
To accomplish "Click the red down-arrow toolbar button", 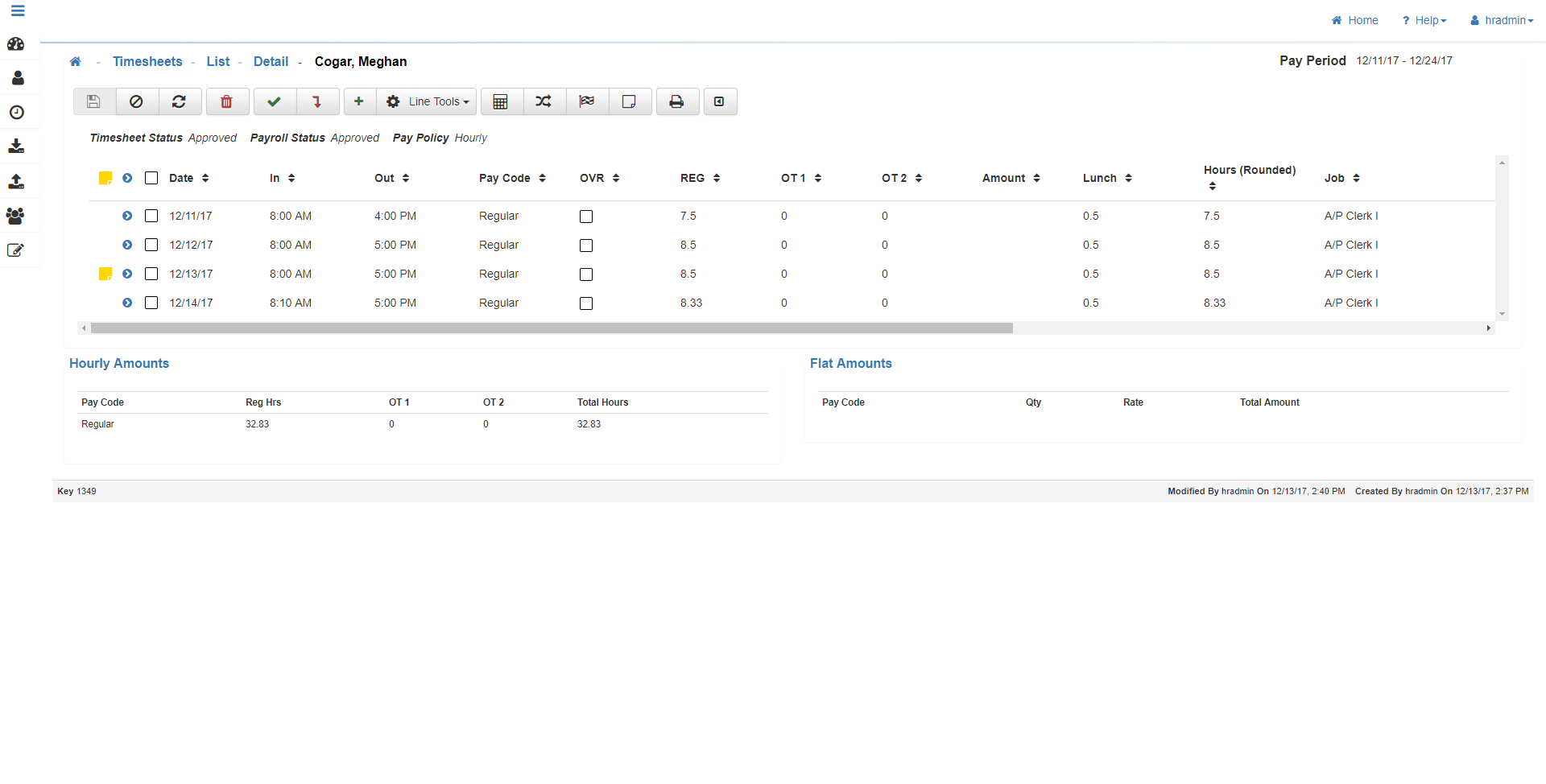I will [x=317, y=101].
